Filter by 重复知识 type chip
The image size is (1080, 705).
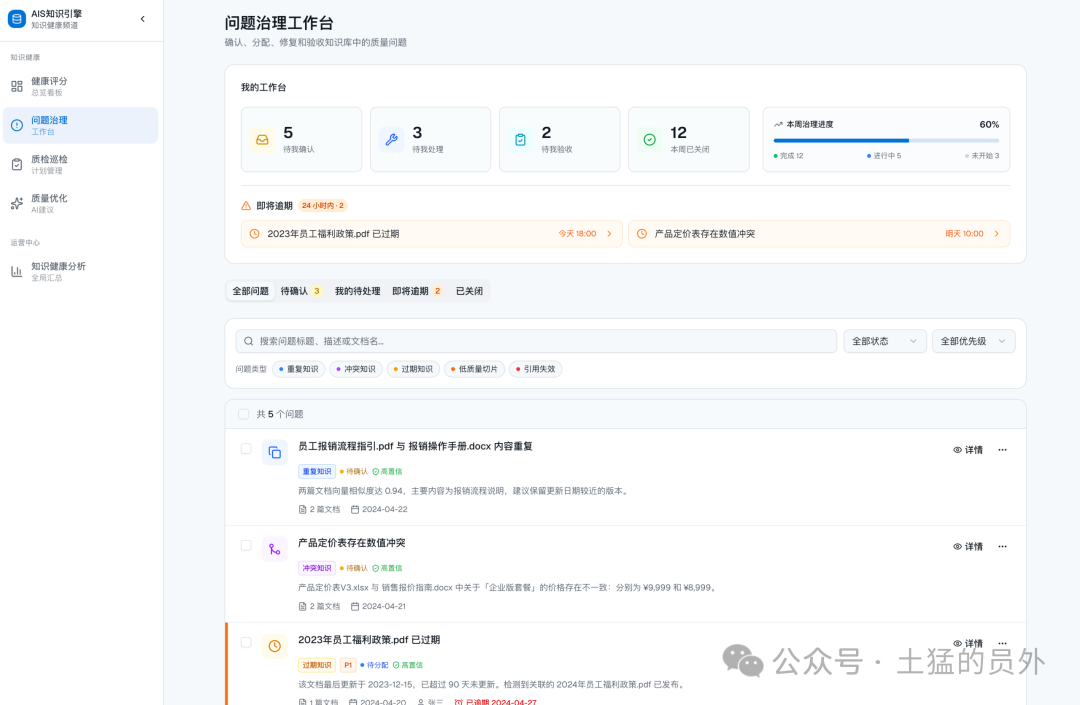click(x=299, y=369)
